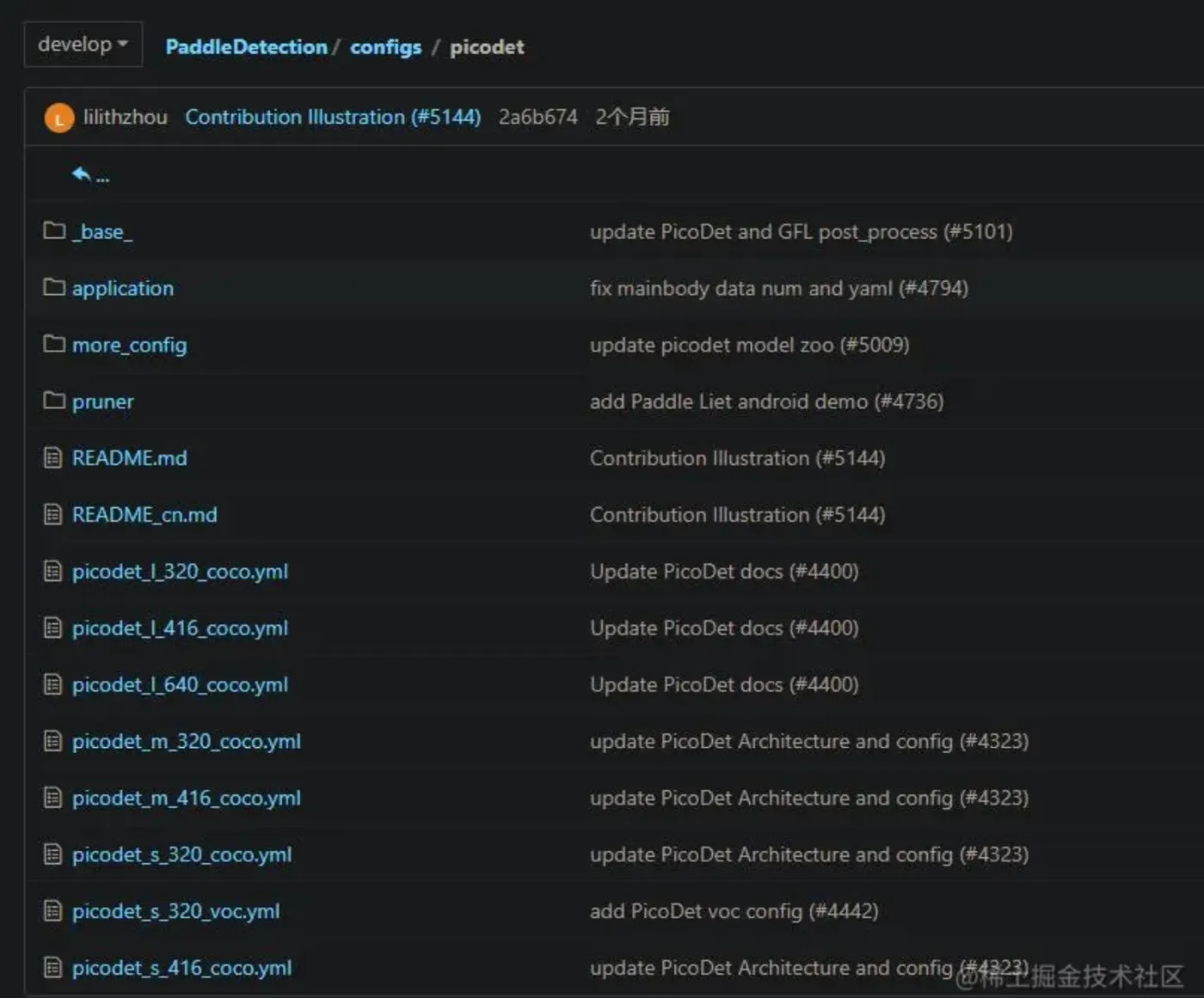Open picodet_s_416_coco.yml file
1204x998 pixels.
[x=182, y=969]
